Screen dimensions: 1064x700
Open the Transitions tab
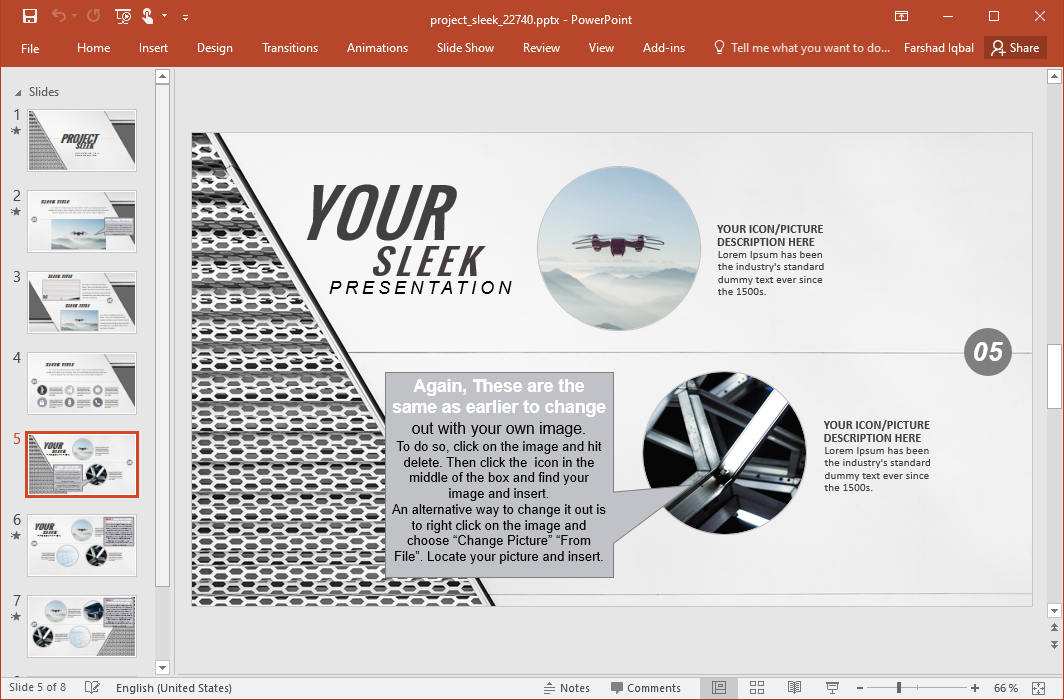tap(289, 48)
